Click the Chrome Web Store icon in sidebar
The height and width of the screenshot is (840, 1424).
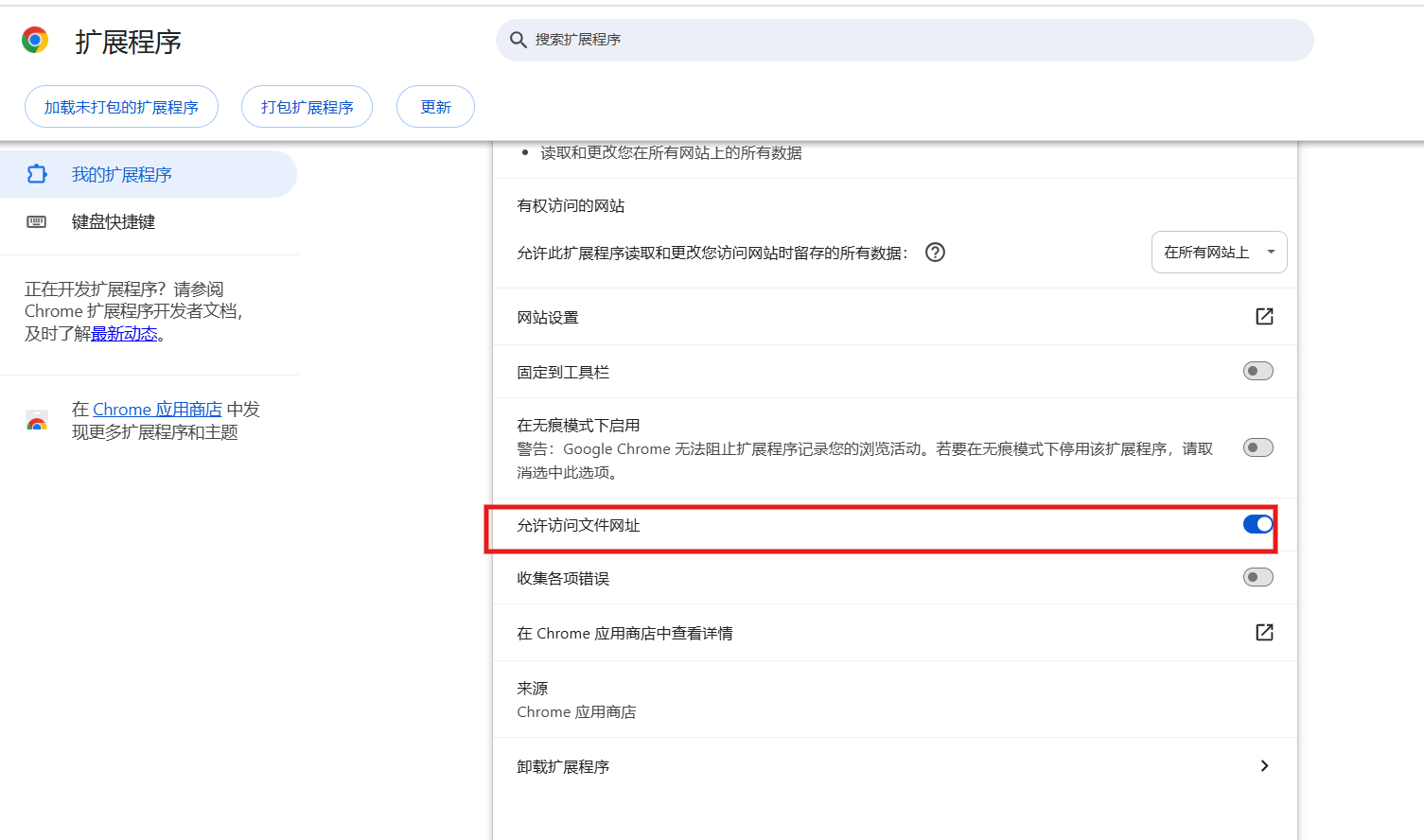(x=37, y=421)
